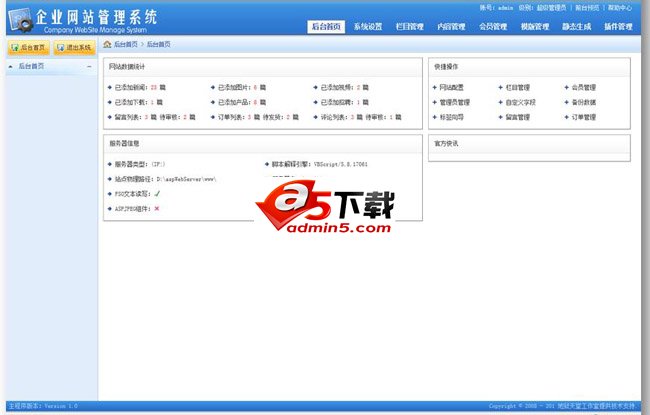Click the last 后台首页 breadcrumb entry
The width and height of the screenshot is (650, 415).
coord(158,44)
